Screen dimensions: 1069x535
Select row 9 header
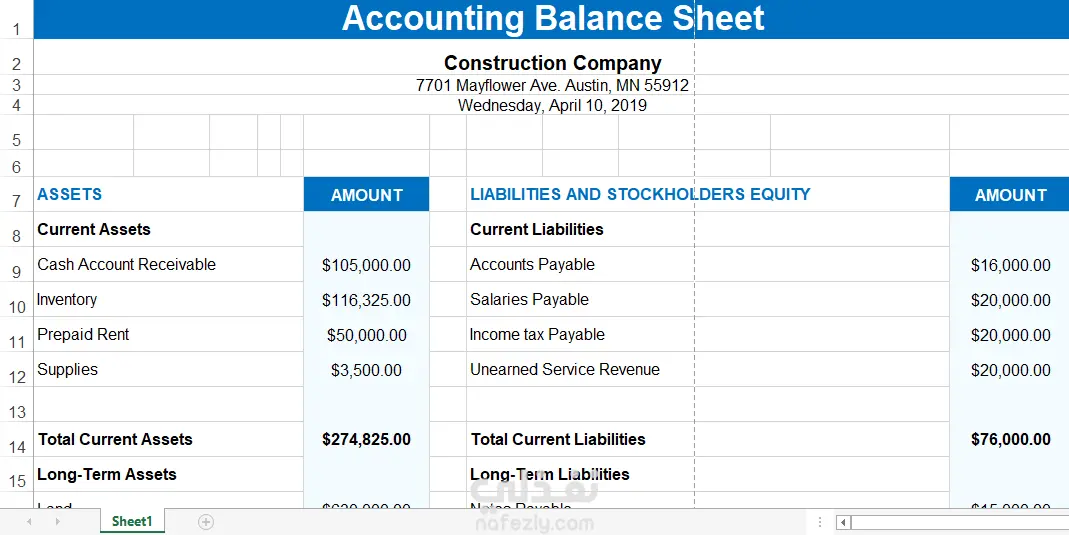[x=16, y=264]
